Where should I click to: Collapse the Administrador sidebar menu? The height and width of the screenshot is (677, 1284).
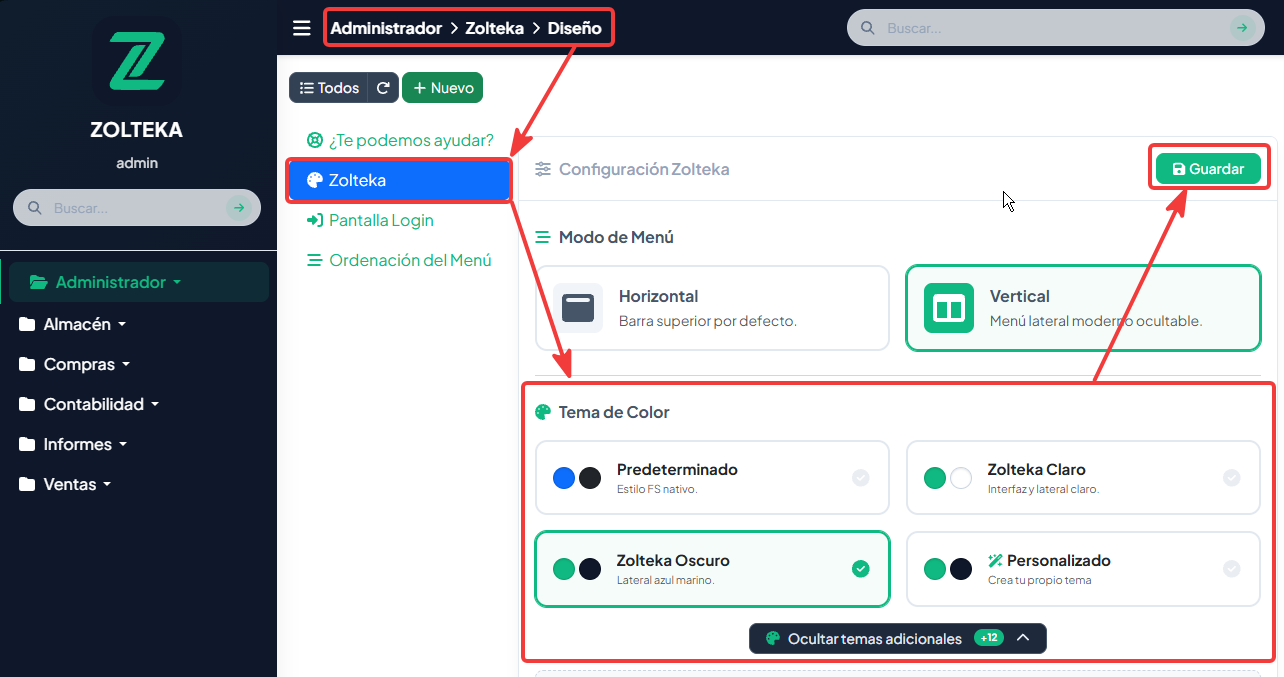139,282
